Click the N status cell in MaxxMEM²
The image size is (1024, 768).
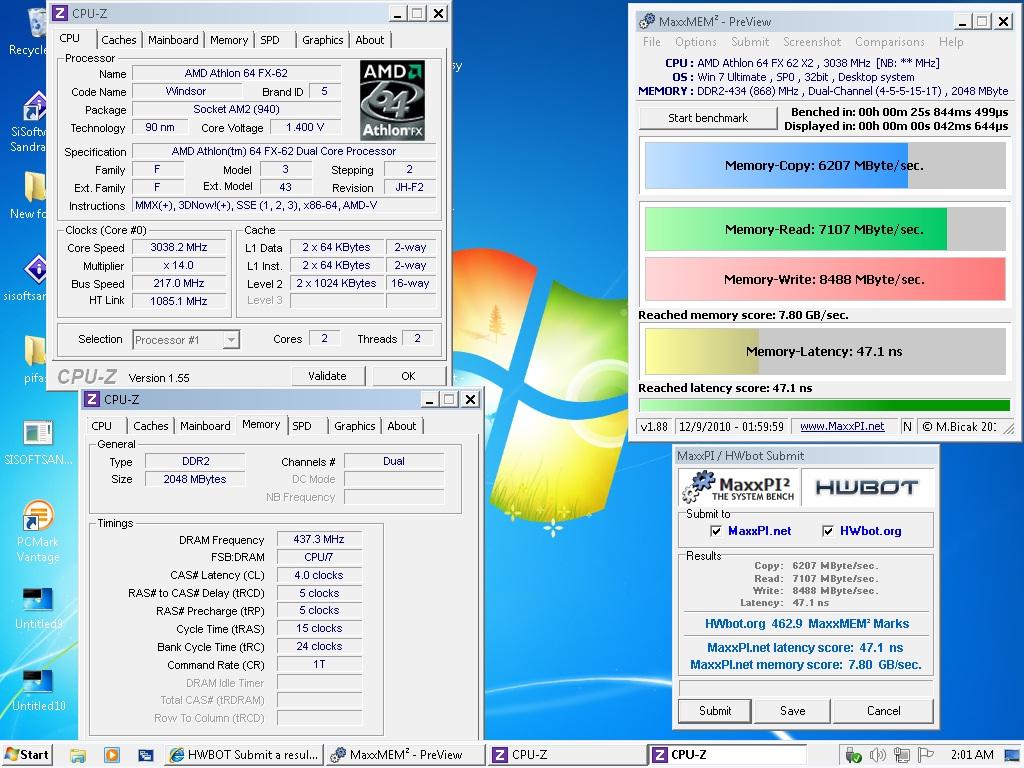(907, 426)
